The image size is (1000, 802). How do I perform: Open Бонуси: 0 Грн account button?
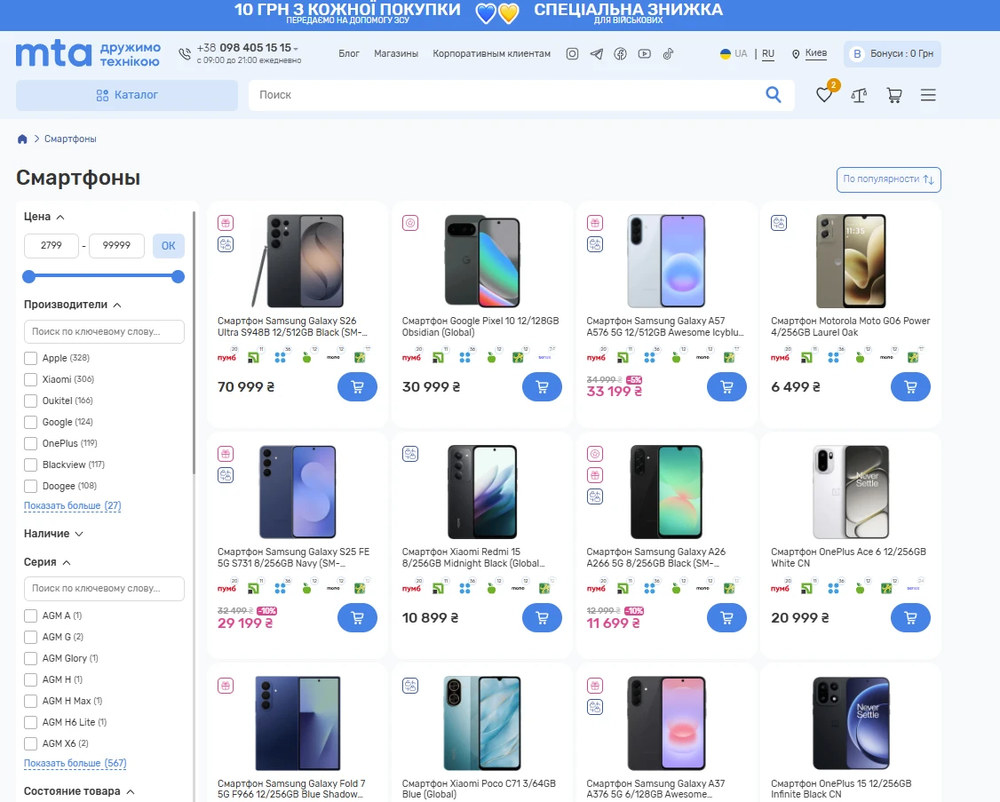click(x=892, y=54)
